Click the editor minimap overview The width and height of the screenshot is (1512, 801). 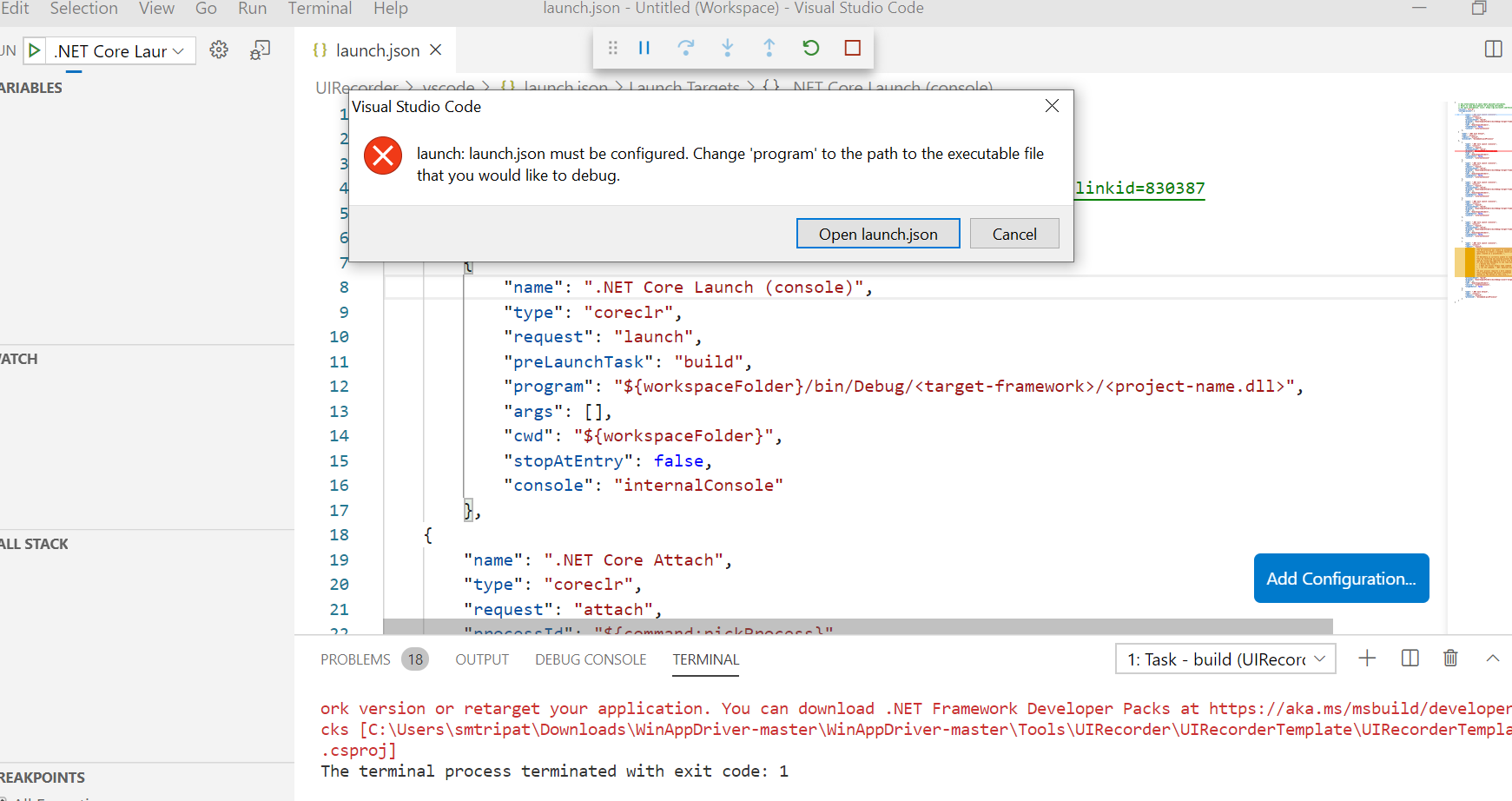tap(1482, 202)
